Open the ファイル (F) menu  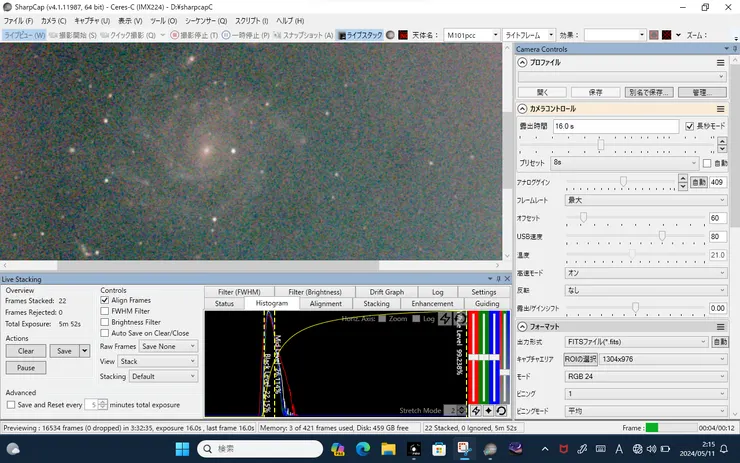(x=18, y=21)
